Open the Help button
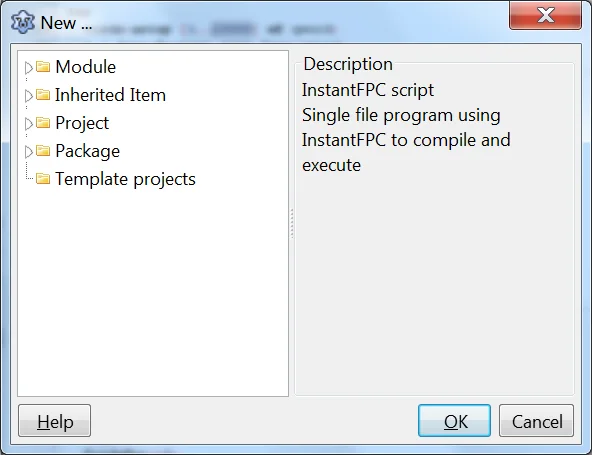This screenshot has height=455, width=592. click(54, 421)
